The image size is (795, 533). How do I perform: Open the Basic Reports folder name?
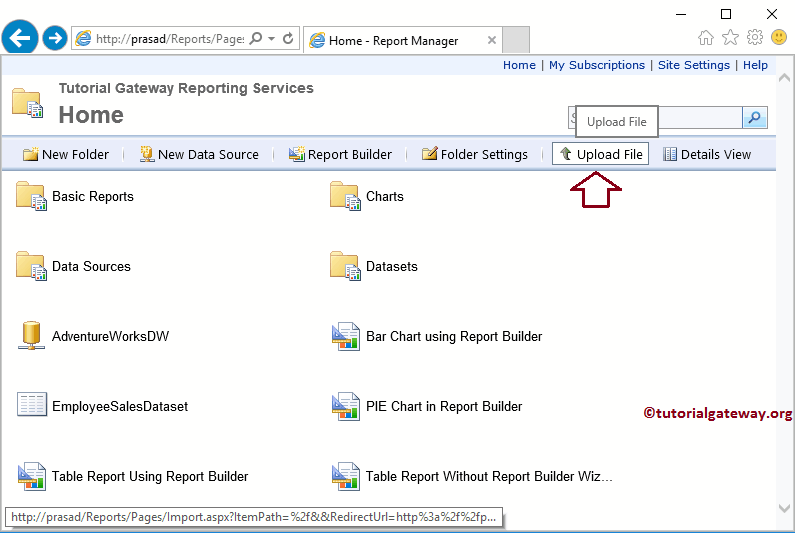click(x=93, y=196)
